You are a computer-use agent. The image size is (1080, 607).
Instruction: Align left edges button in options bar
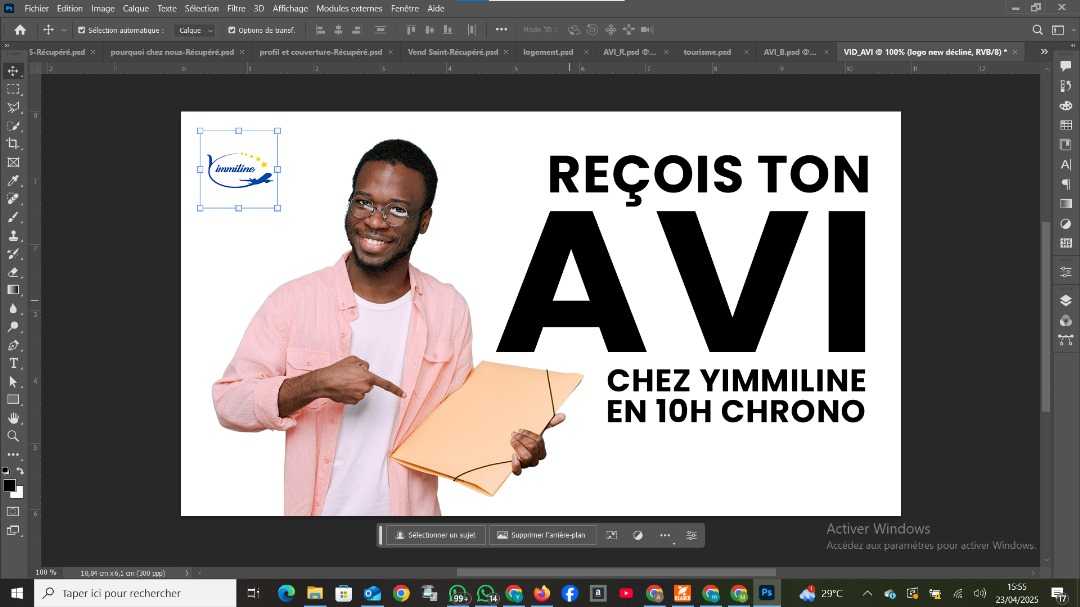pos(320,30)
